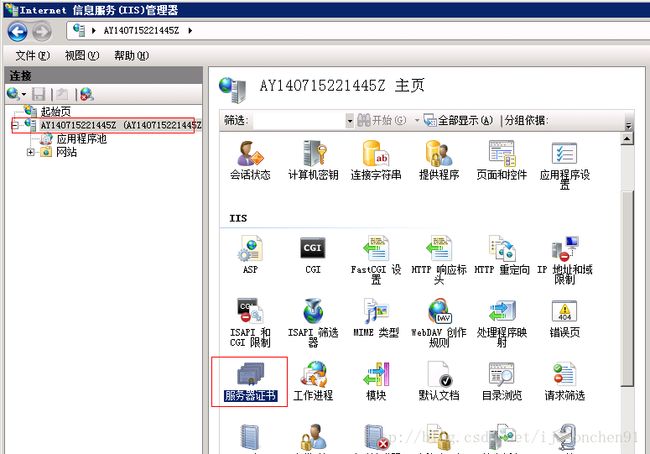The width and height of the screenshot is (650, 454).
Task: Click the up-level icon in 连接 toolbar
Action: 62,94
